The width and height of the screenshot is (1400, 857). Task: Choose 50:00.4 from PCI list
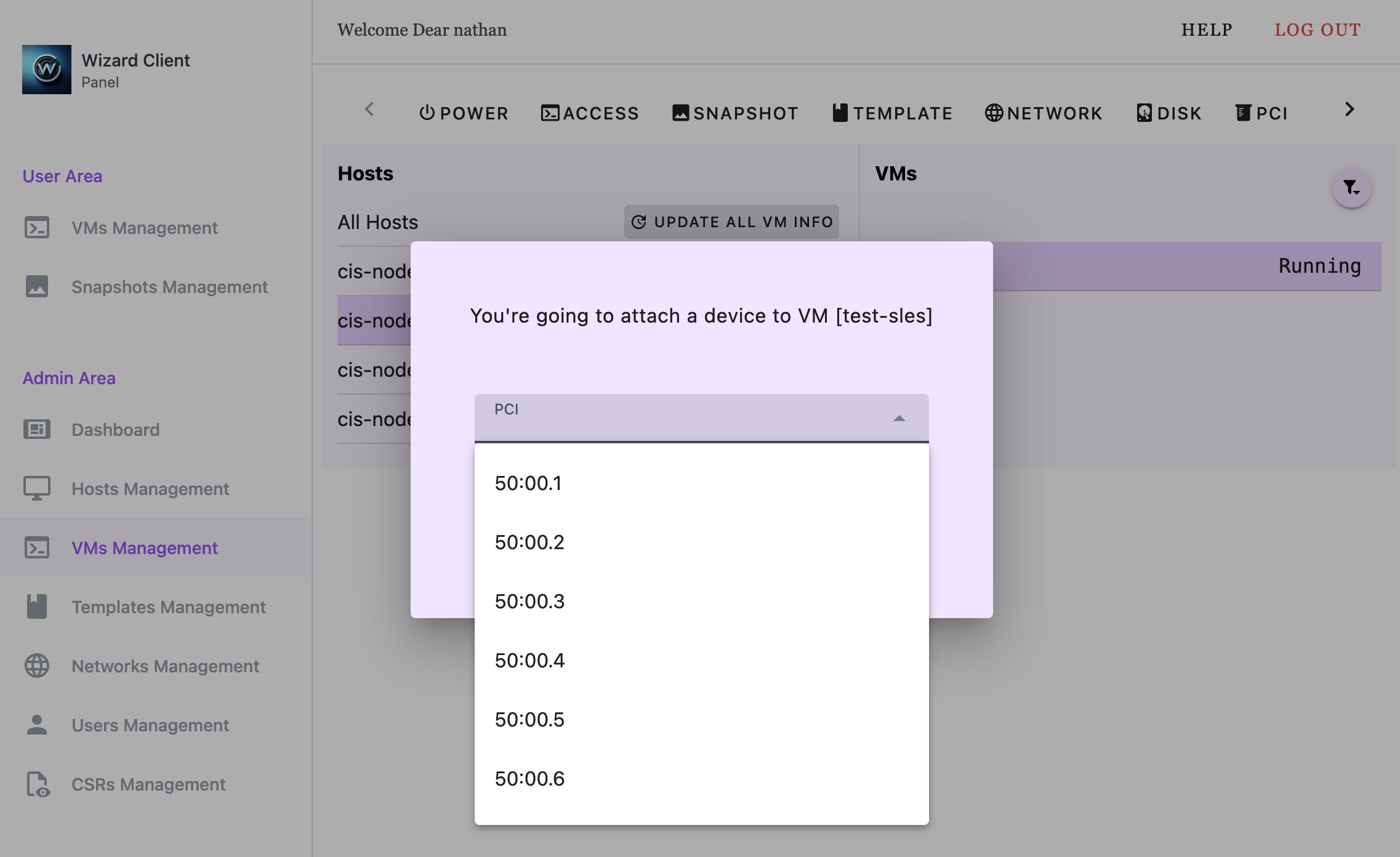tap(529, 661)
